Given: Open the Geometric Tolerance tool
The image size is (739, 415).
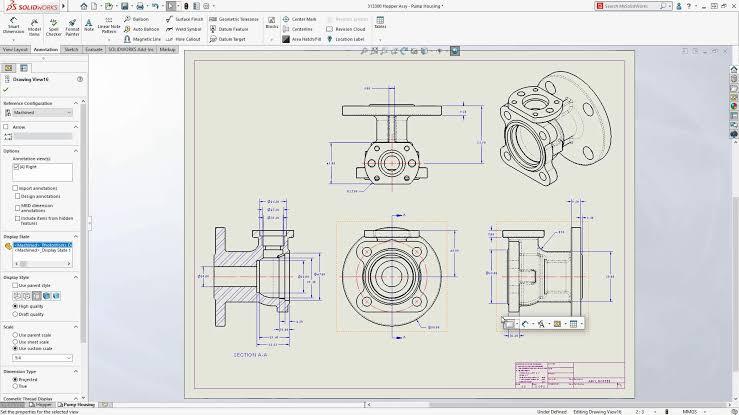Looking at the screenshot, I should [234, 19].
